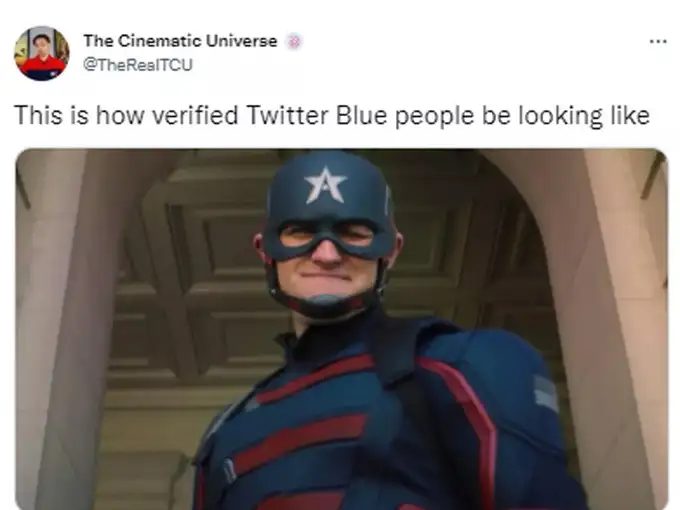
Task: Open The Cinematic Universe profile avatar
Action: (42, 53)
